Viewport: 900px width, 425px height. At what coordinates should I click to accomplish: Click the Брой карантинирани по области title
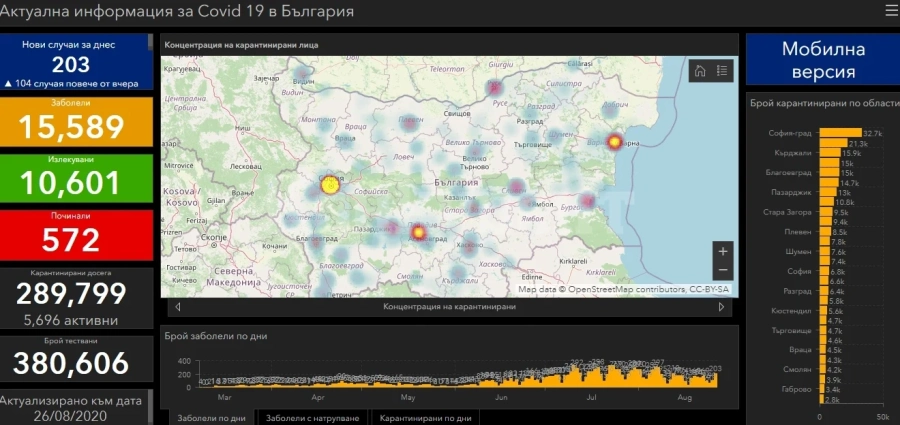click(825, 103)
